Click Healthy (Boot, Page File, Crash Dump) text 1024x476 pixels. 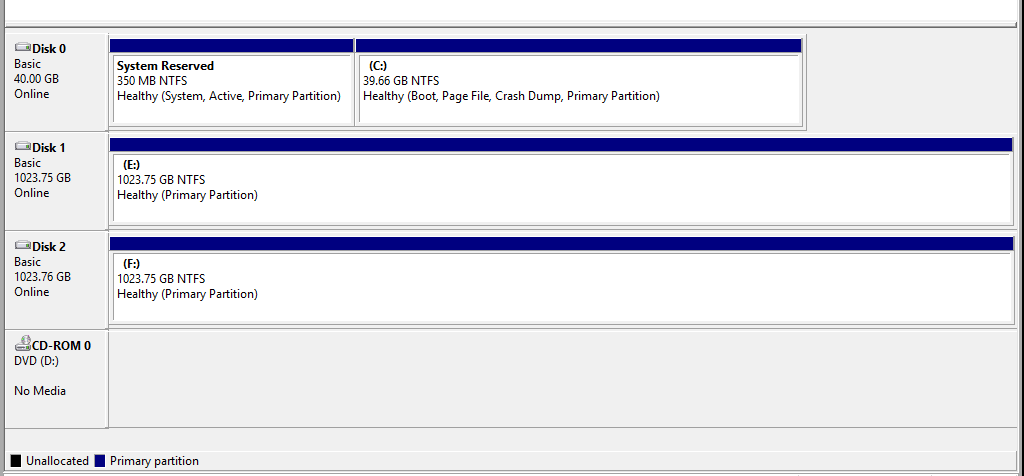coord(511,96)
